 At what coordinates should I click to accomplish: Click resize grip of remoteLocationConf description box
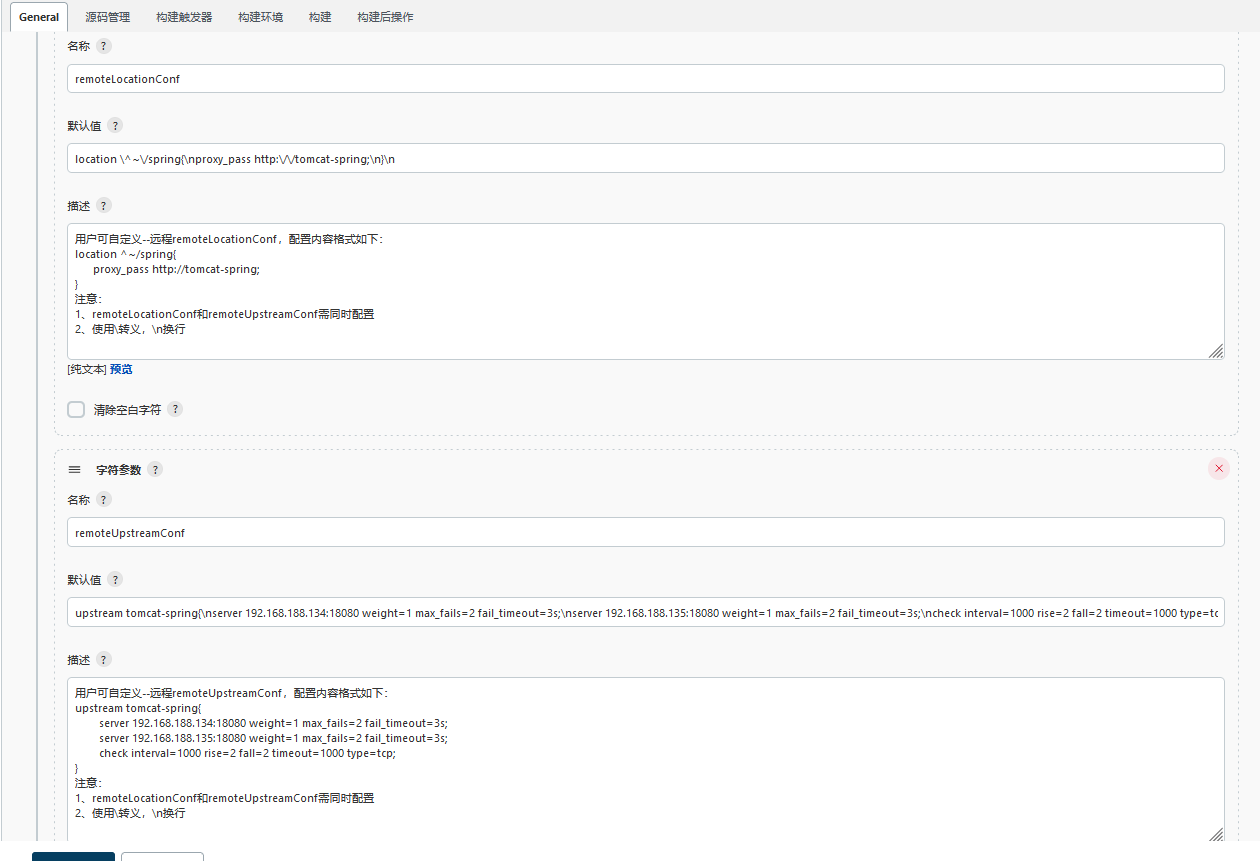(1216, 351)
